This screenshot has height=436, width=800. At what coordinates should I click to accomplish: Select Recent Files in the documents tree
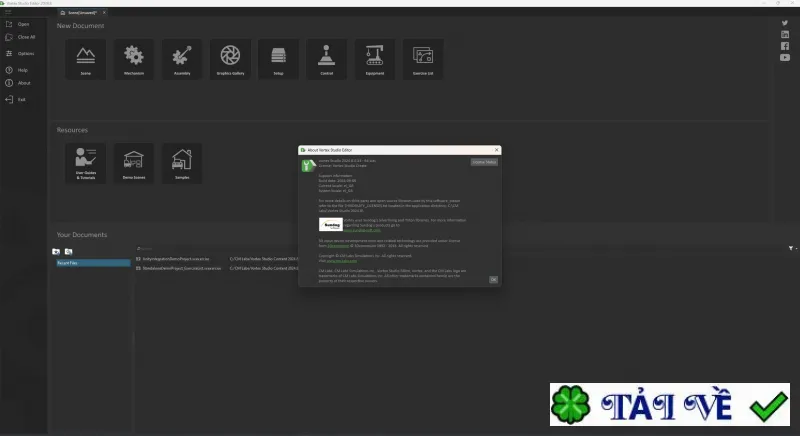[x=93, y=263]
